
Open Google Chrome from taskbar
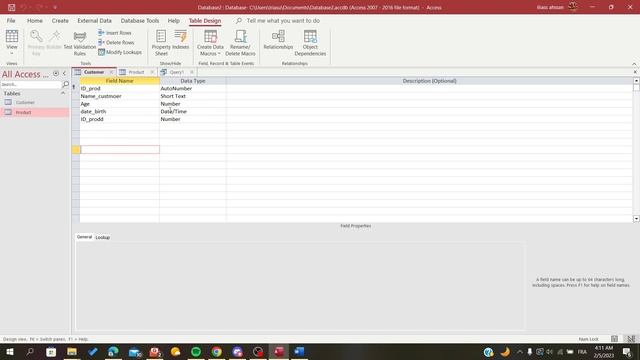tap(217, 351)
